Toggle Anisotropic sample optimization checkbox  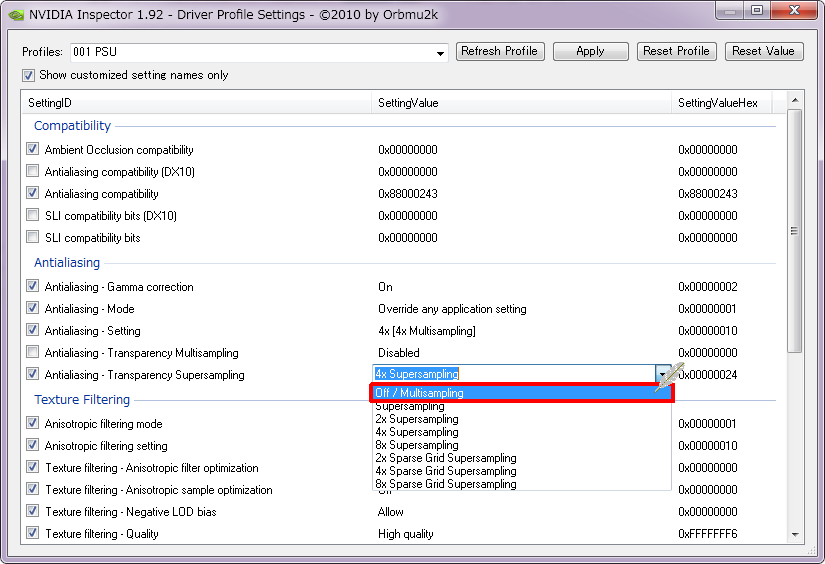point(33,489)
